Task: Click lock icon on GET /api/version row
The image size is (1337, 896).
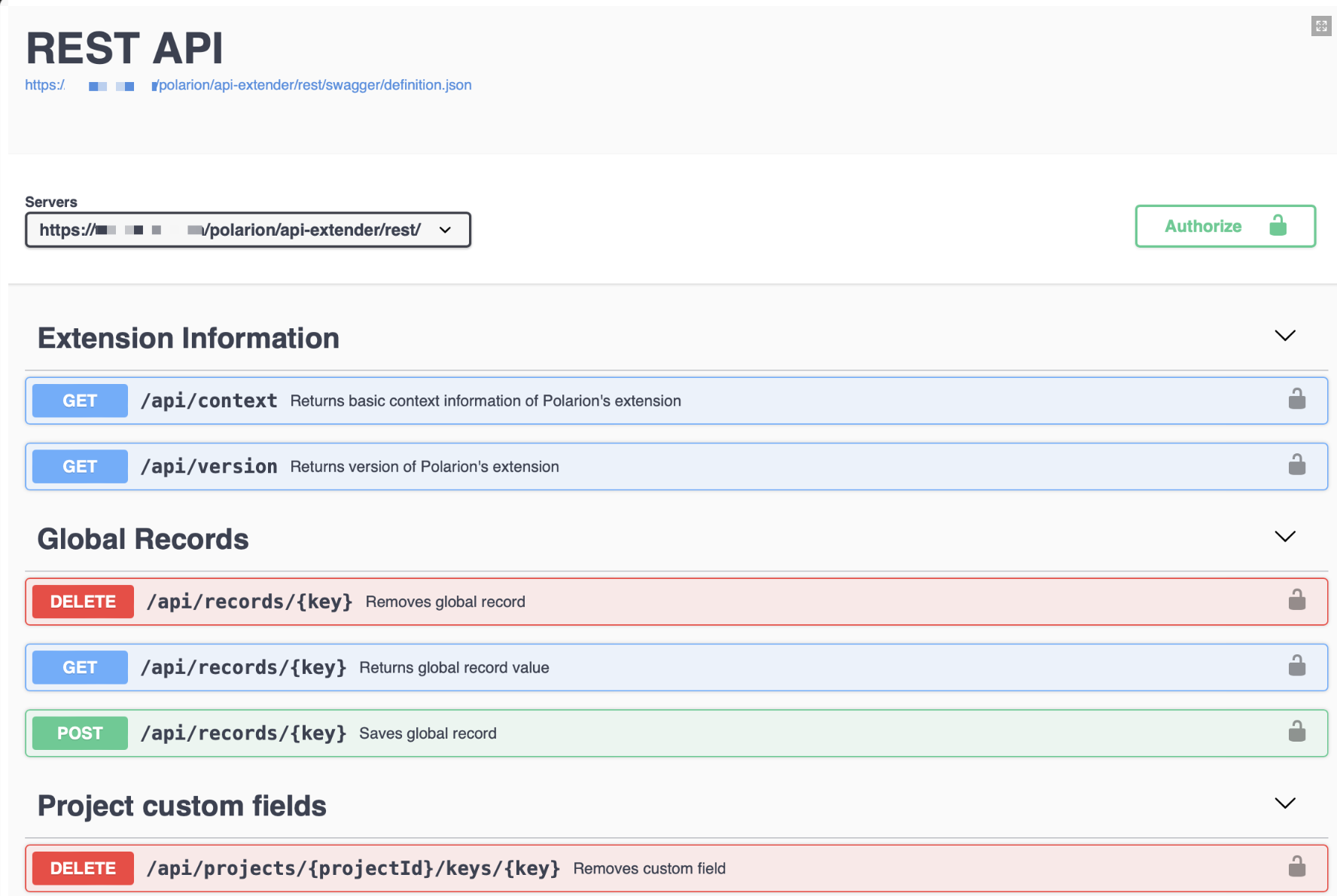Action: point(1296,464)
